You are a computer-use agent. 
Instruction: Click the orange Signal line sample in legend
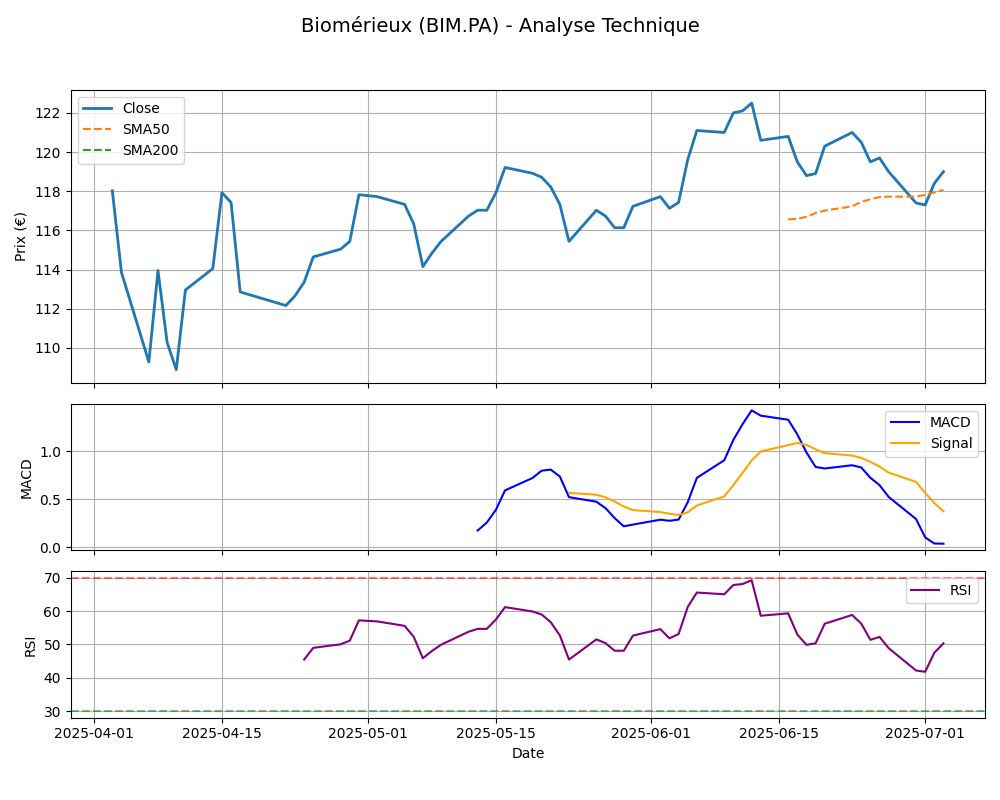(x=906, y=443)
